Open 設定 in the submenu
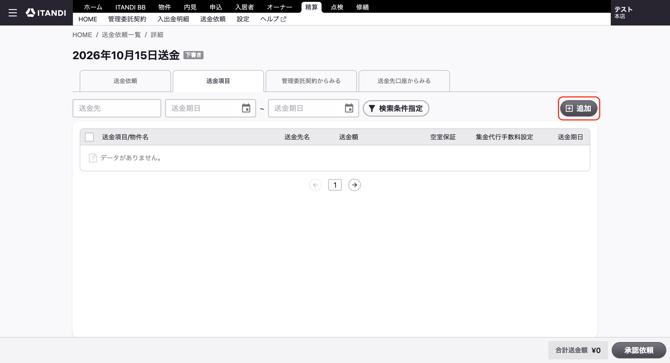Screen dimensions: 670x363 243,19
